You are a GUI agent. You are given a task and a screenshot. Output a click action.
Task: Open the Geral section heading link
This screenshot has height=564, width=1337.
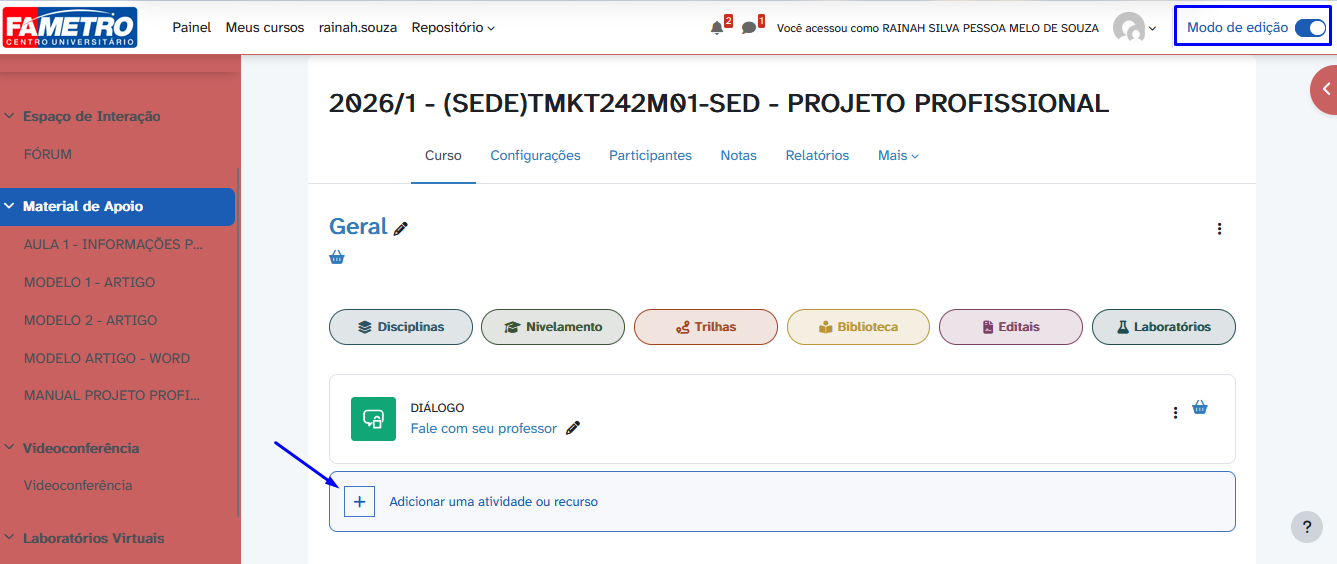(358, 227)
